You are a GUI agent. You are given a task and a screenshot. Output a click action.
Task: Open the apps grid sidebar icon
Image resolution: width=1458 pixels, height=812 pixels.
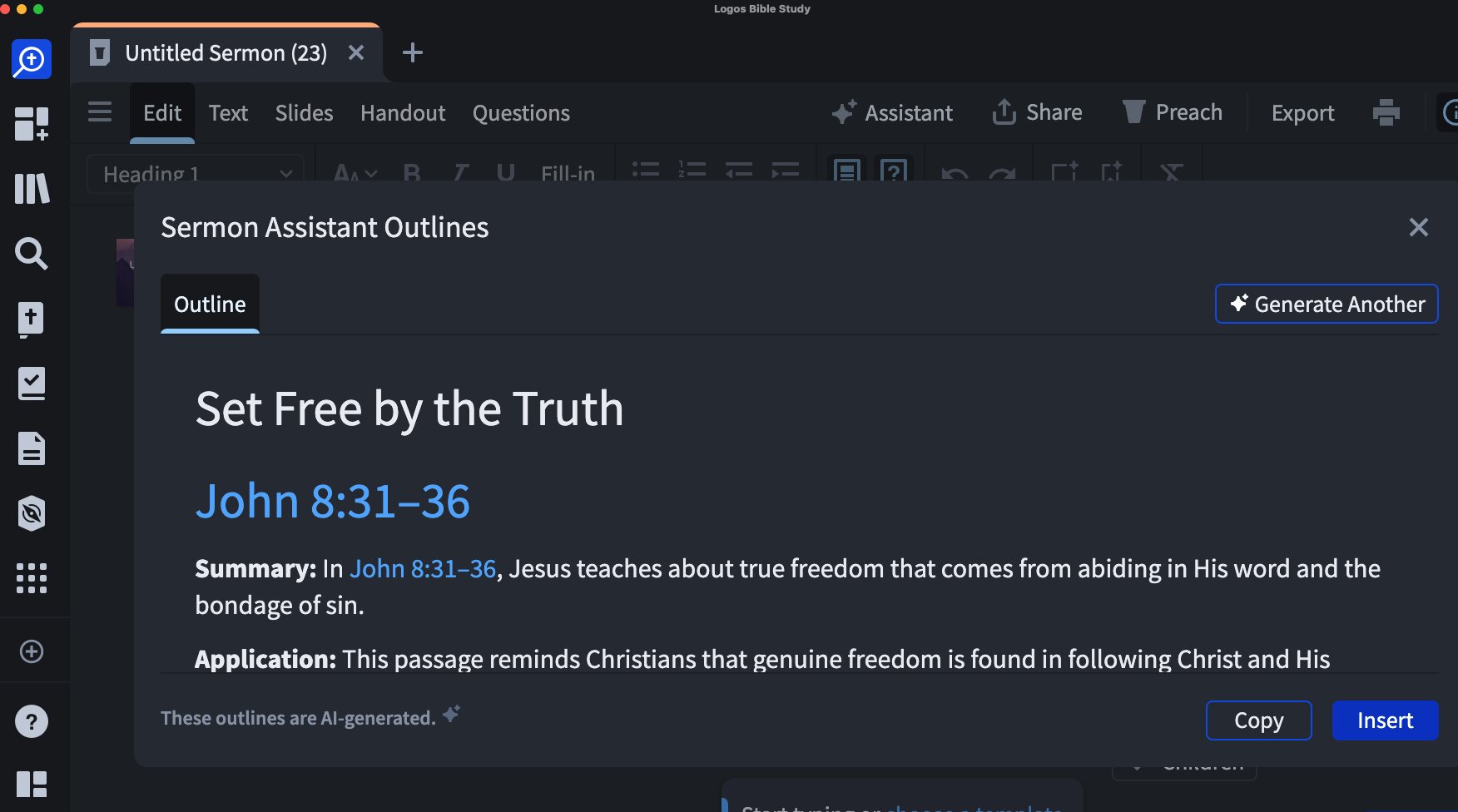32,578
